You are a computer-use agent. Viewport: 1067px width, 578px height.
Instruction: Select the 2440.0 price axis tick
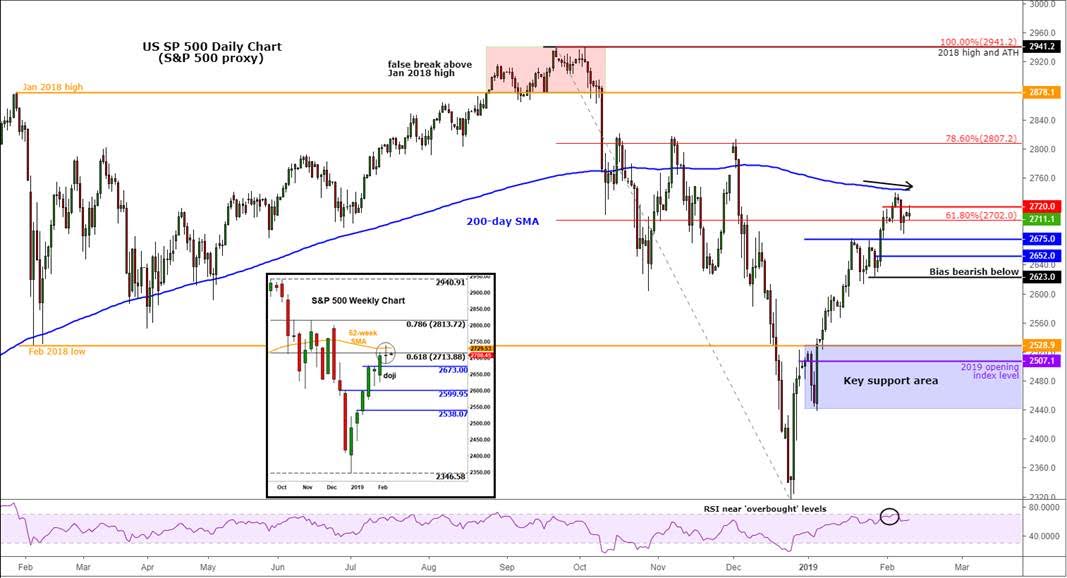click(1043, 411)
